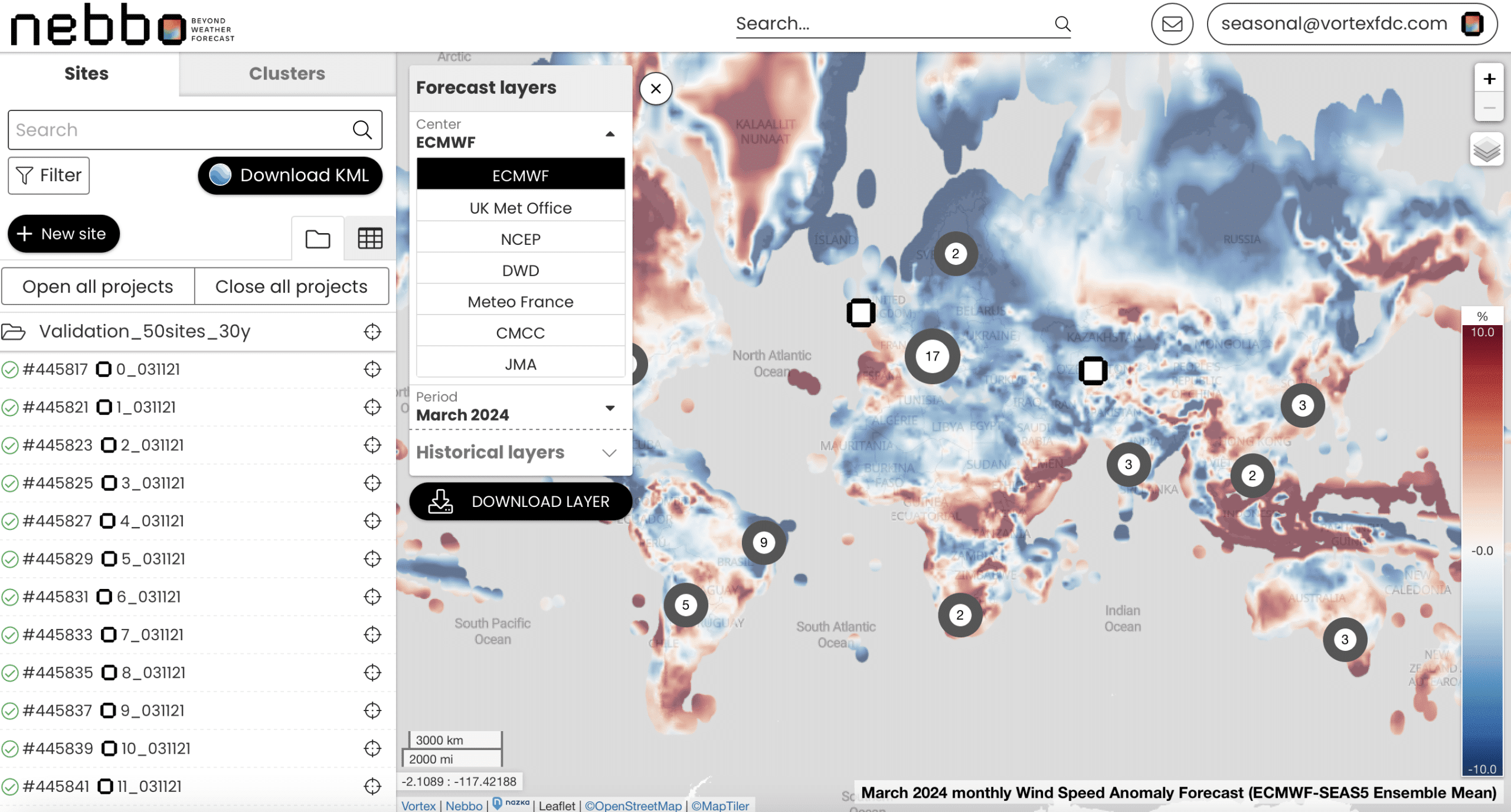1511x812 pixels.
Task: Open the Period dropdown showing March 2024
Action: coord(520,407)
